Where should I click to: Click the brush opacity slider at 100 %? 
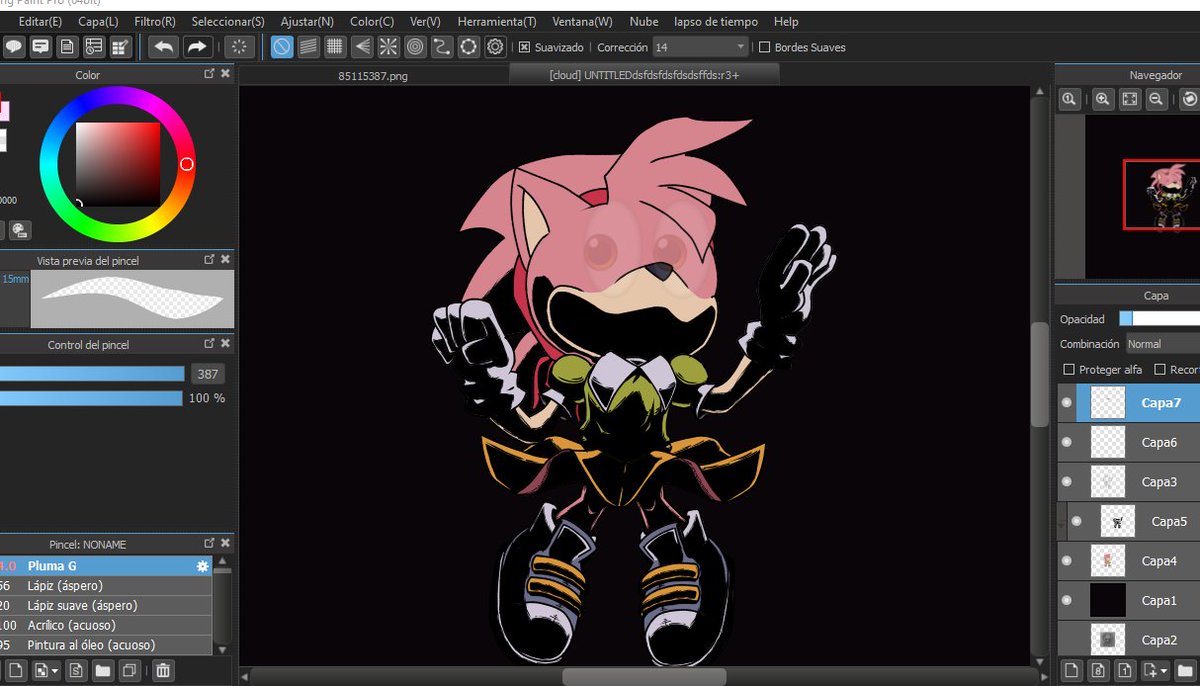point(92,398)
